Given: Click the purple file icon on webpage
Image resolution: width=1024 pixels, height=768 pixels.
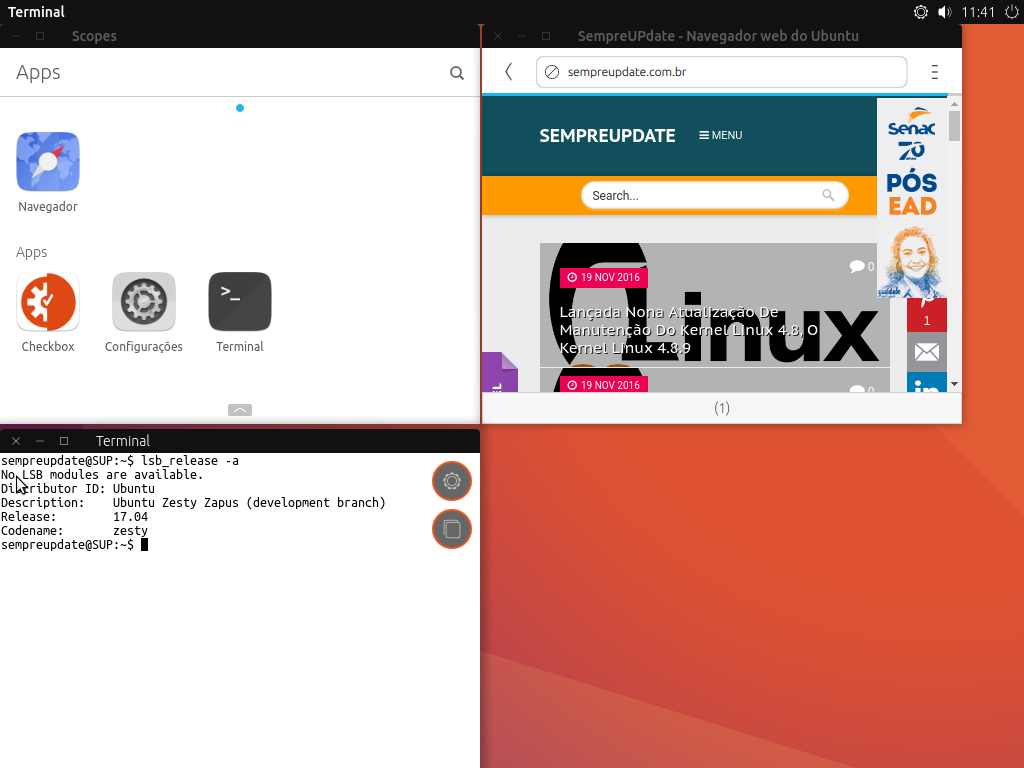Looking at the screenshot, I should (500, 372).
